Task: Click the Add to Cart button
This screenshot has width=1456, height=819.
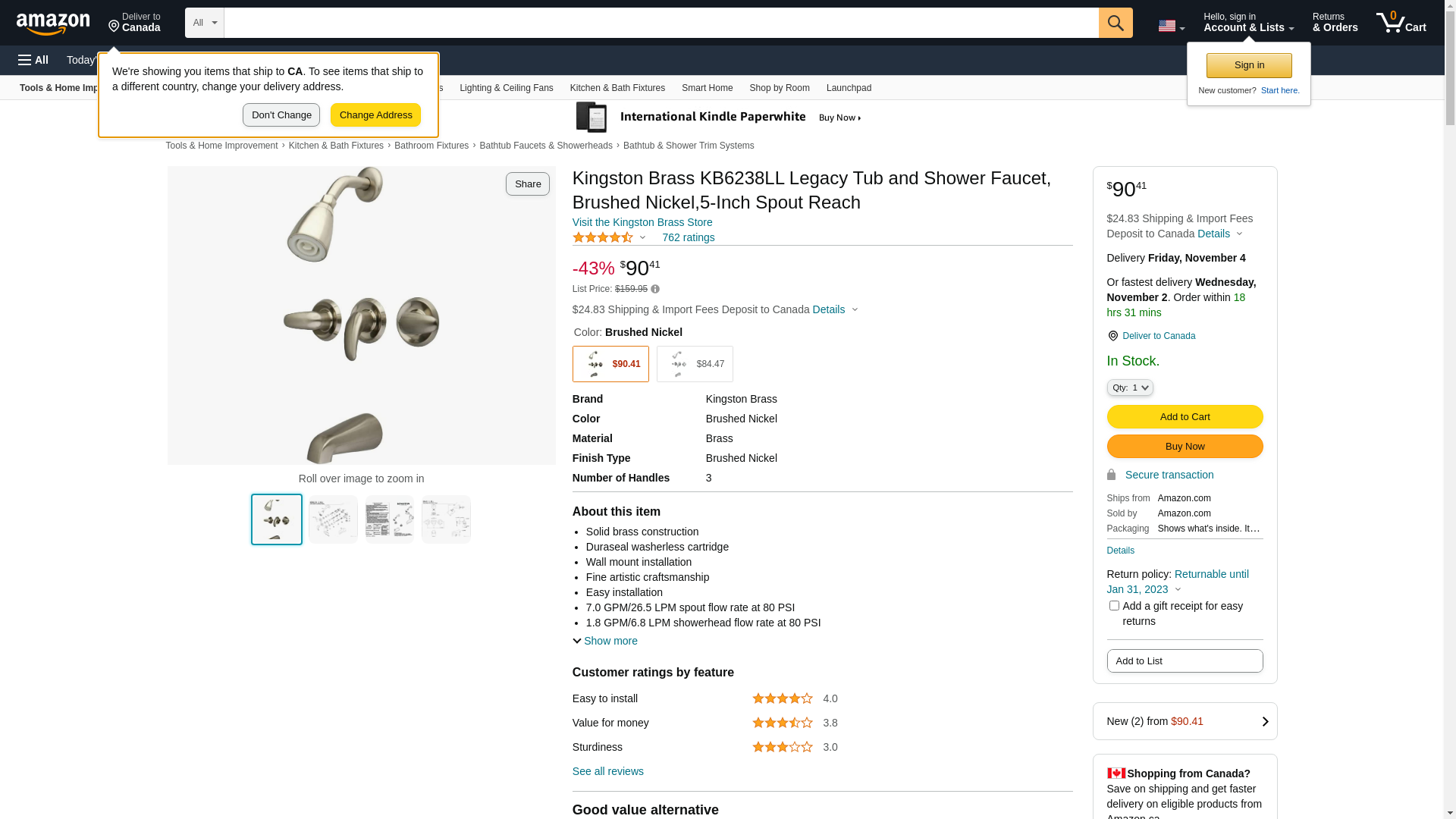Action: pos(1185,416)
